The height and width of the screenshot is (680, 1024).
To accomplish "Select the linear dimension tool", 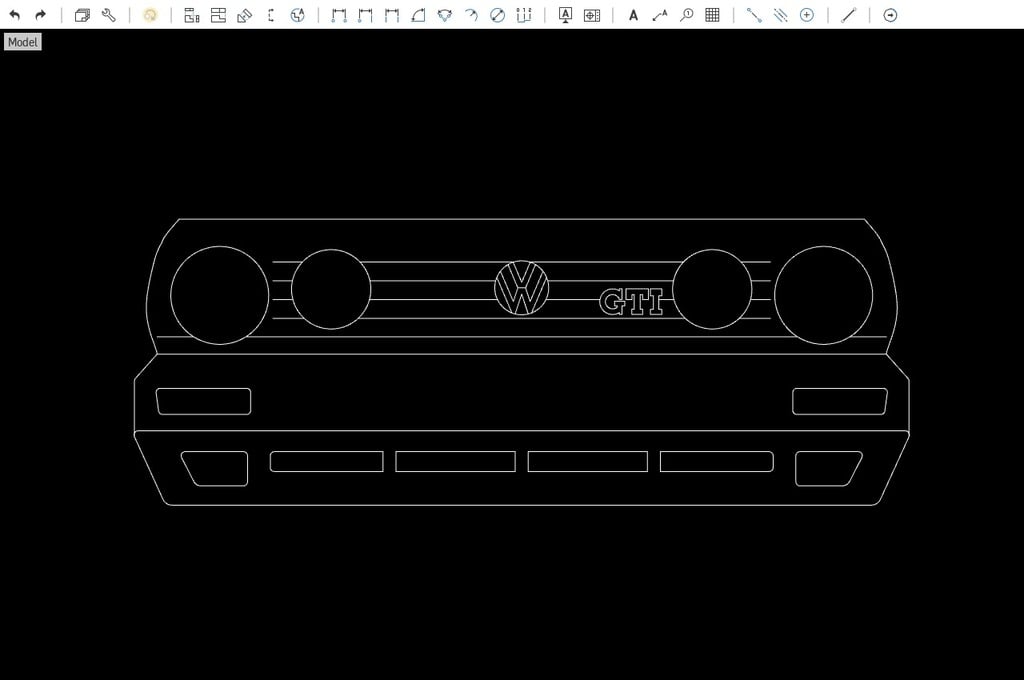I will point(338,15).
